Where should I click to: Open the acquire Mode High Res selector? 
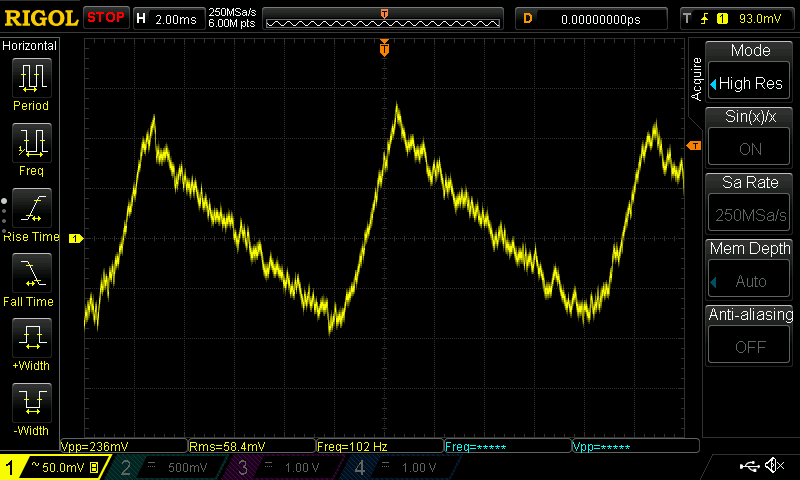pos(750,74)
